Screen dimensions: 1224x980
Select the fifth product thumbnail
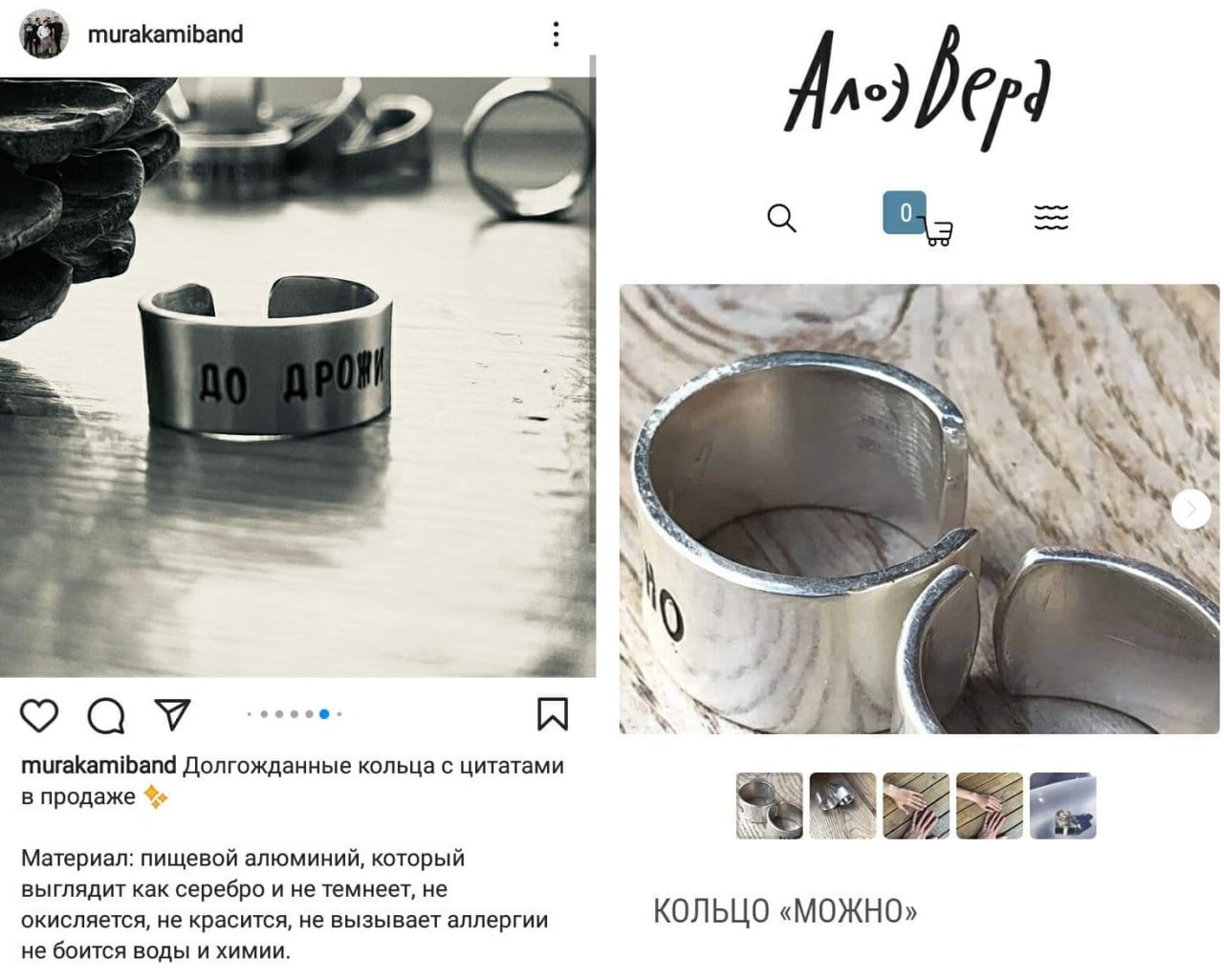1062,806
